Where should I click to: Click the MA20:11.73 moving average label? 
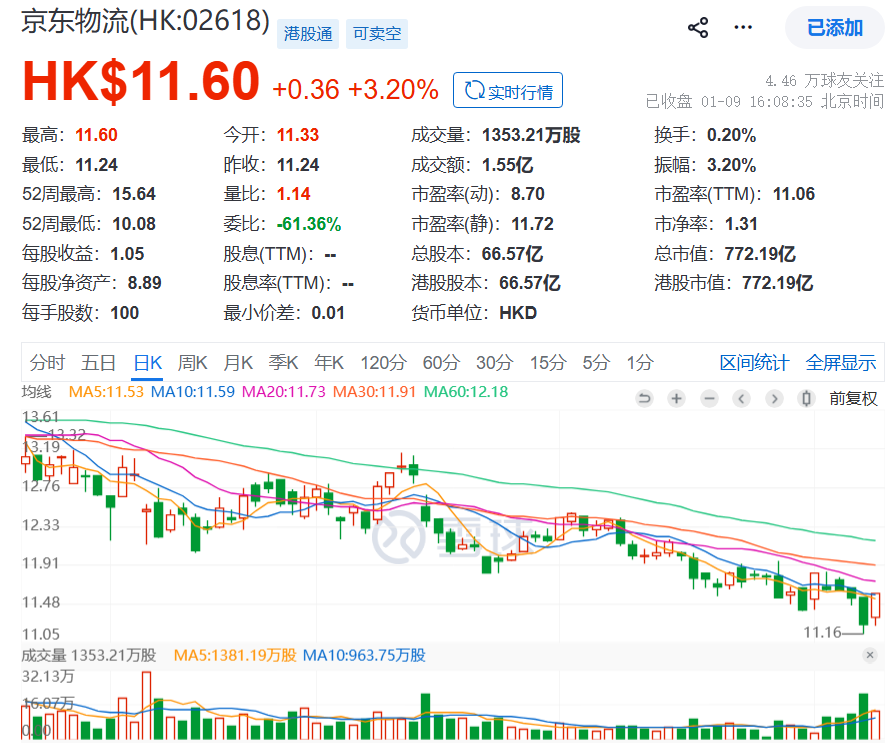(x=283, y=392)
